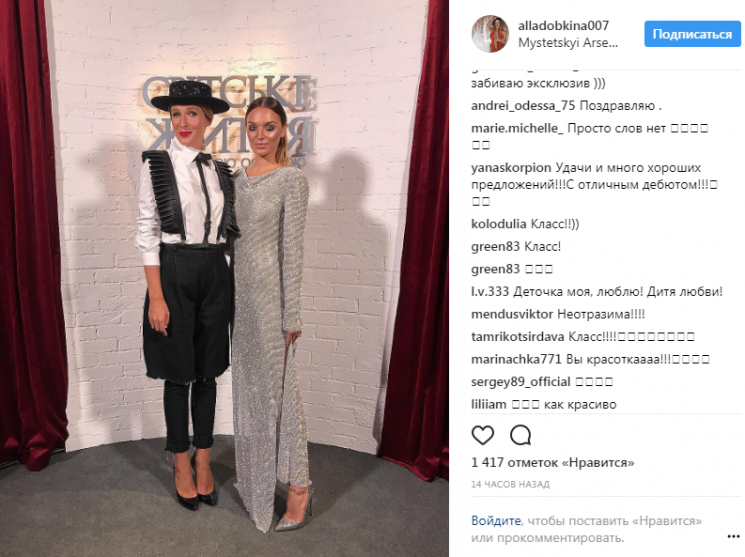This screenshot has width=745, height=557.
Task: Open marinachka771 commenter profile
Action: tap(516, 359)
